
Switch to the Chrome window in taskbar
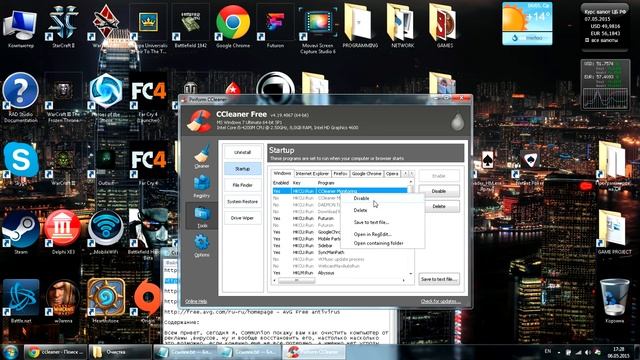click(55, 352)
